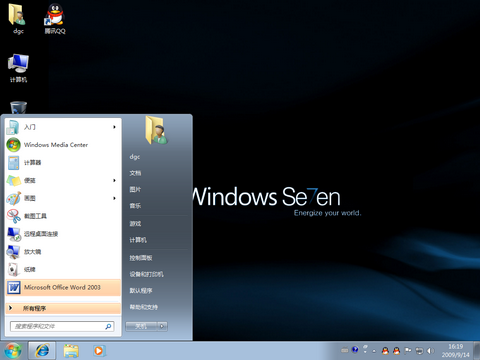Expand the Sticky Notes (便笺) jump list arrow
Image resolution: width=480 pixels, height=360 pixels.
[114, 180]
